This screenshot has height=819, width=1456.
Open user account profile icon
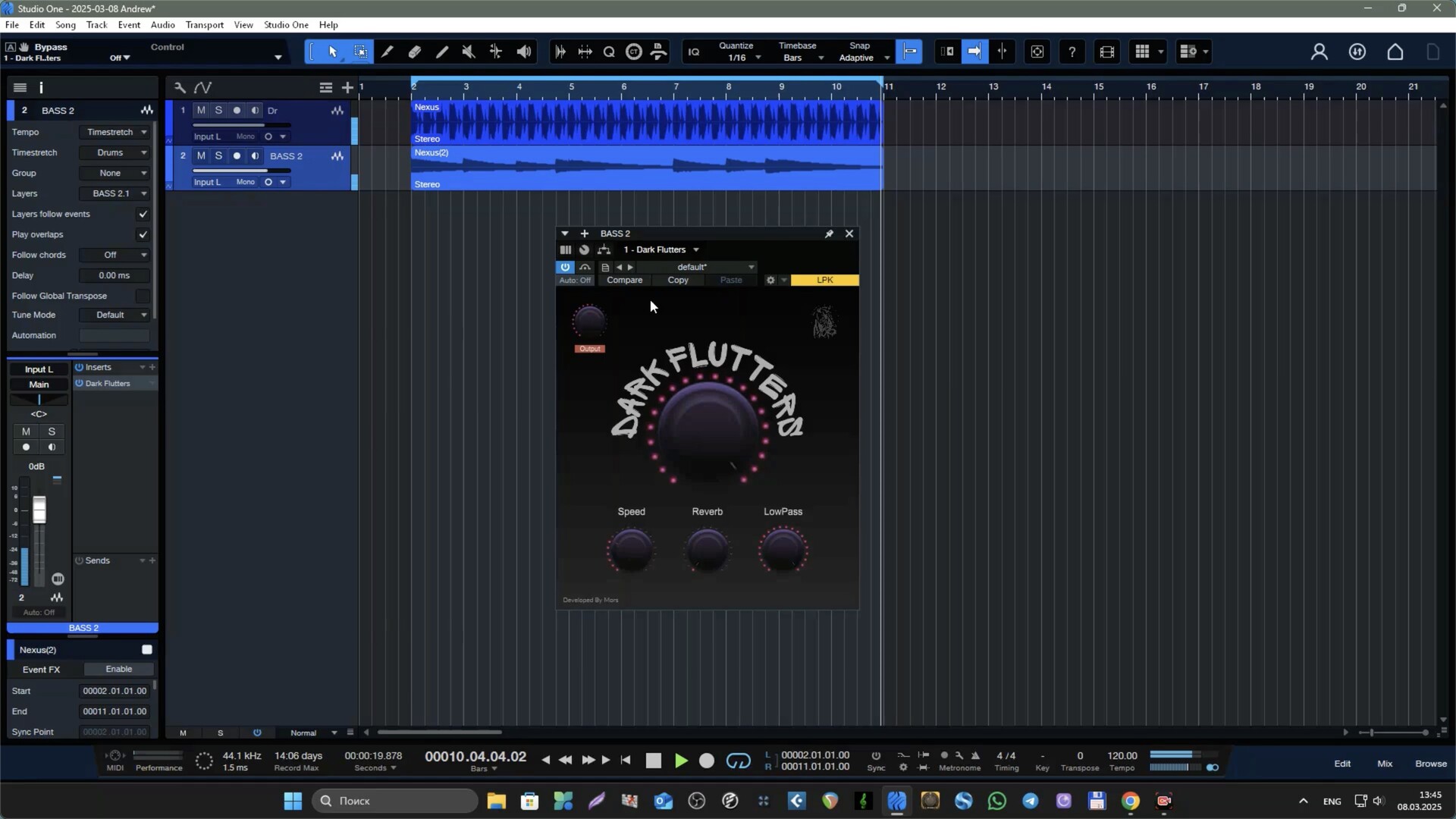point(1319,52)
